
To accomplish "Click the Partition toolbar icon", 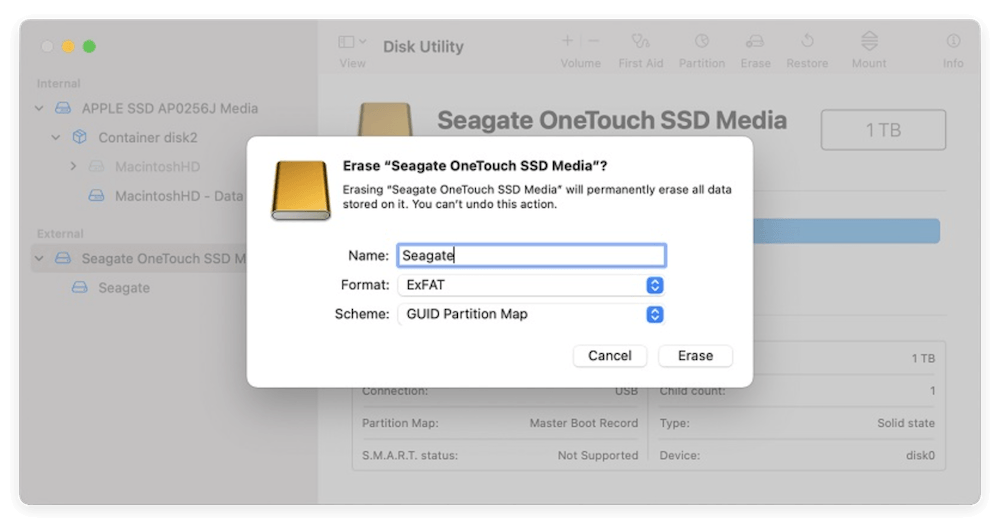I will [x=701, y=42].
